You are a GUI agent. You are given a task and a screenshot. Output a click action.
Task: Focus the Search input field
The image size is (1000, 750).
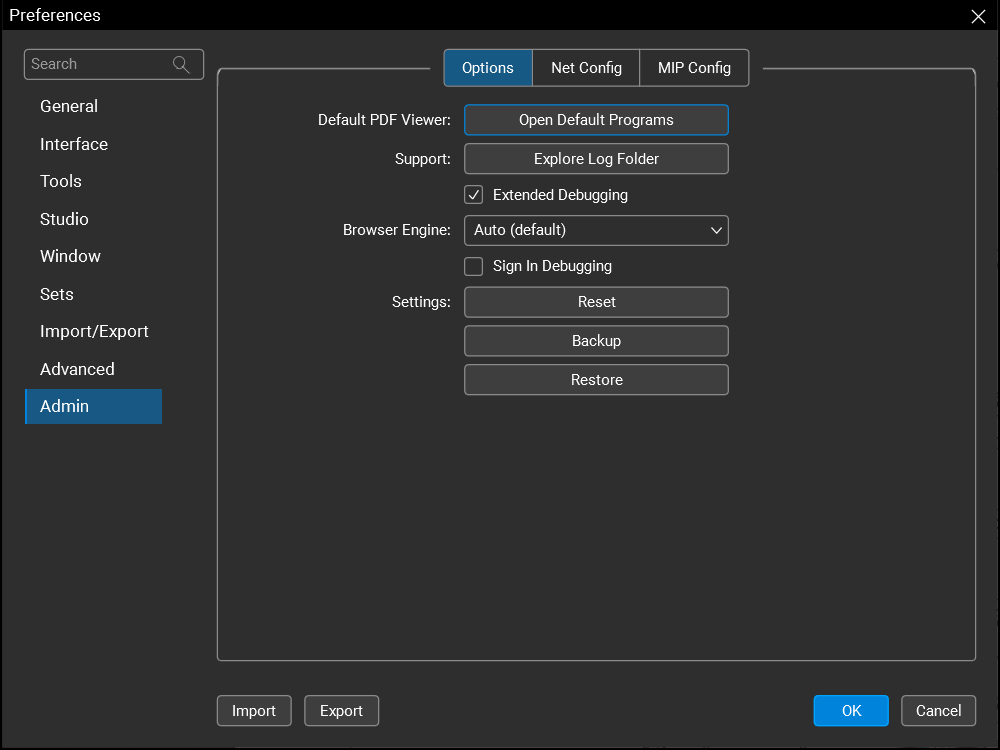coord(98,64)
